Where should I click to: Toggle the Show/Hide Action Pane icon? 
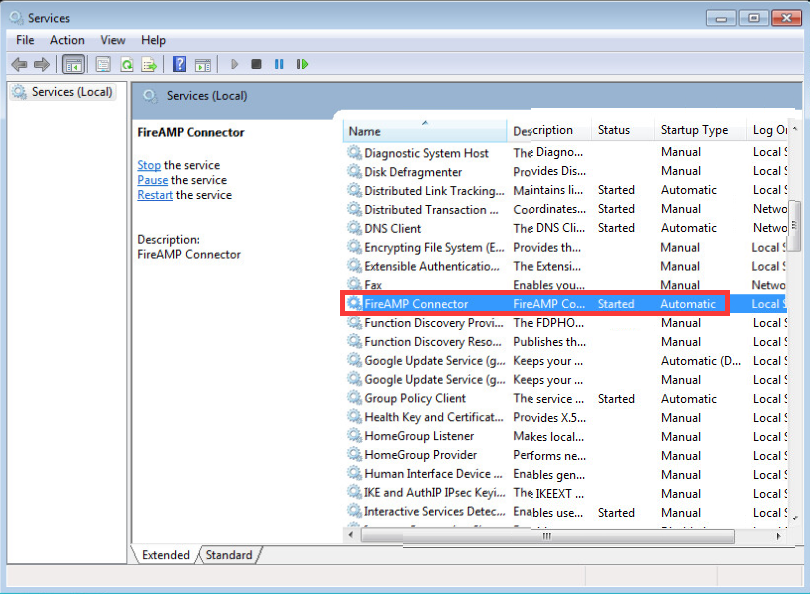[203, 65]
